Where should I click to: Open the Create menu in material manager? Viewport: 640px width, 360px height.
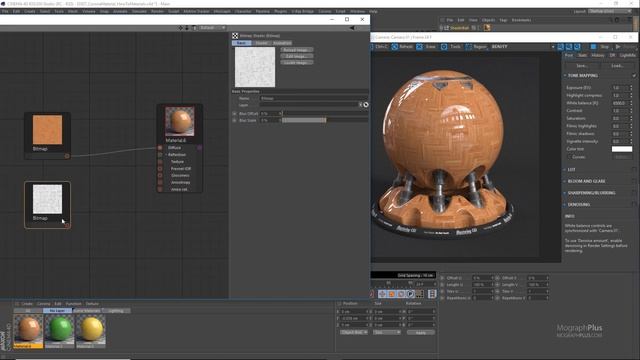27,304
